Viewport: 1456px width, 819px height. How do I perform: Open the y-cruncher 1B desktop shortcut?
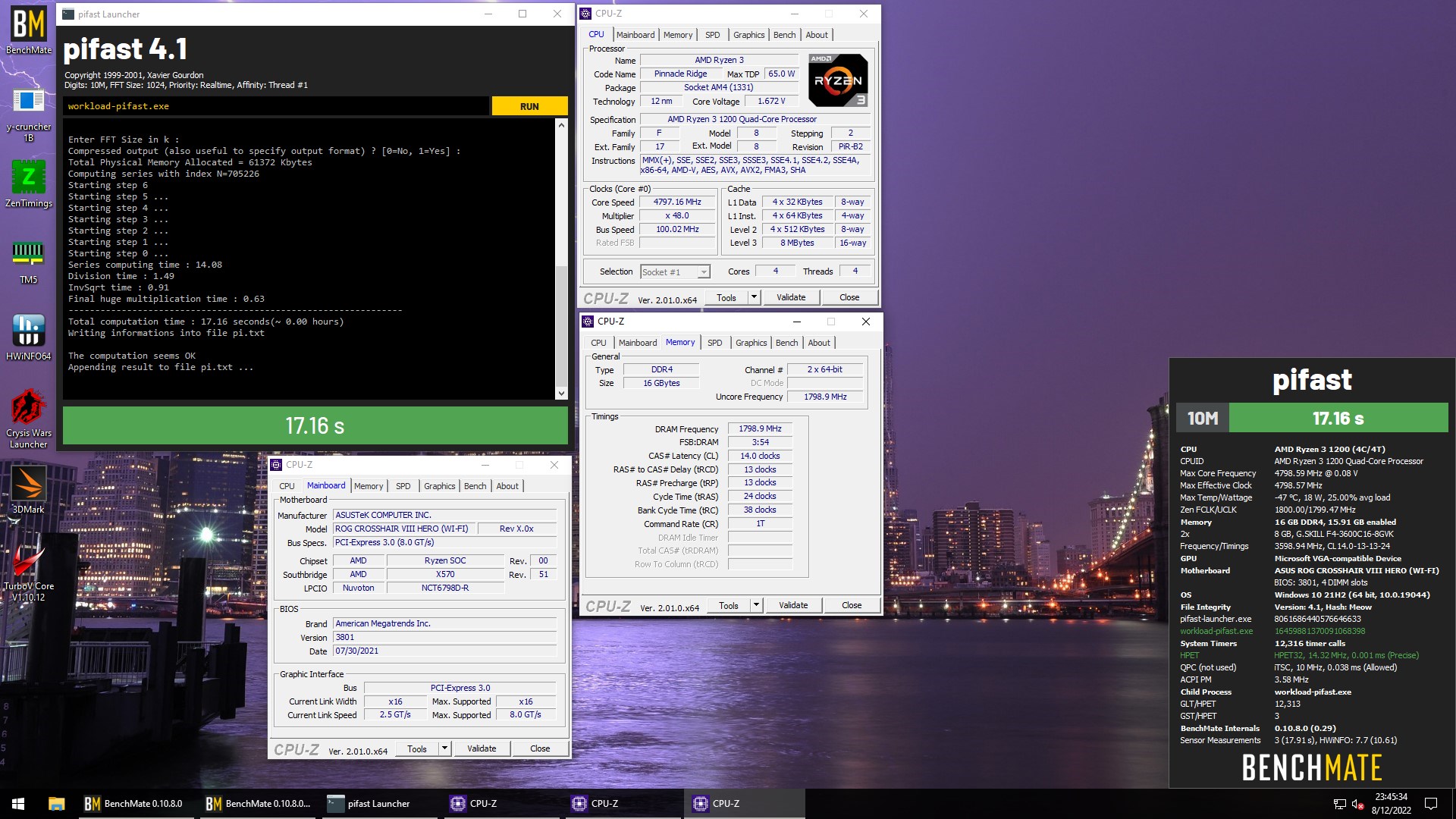point(29,114)
